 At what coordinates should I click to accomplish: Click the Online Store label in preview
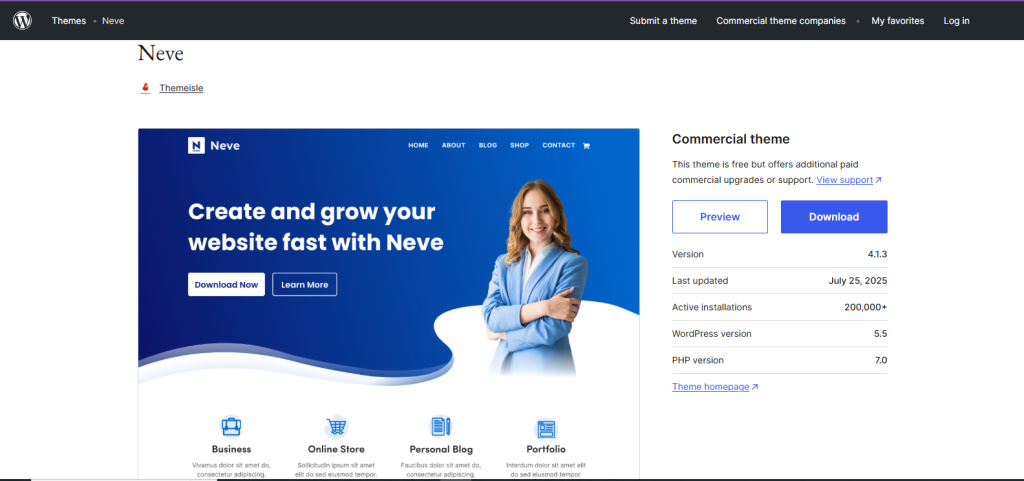point(336,449)
